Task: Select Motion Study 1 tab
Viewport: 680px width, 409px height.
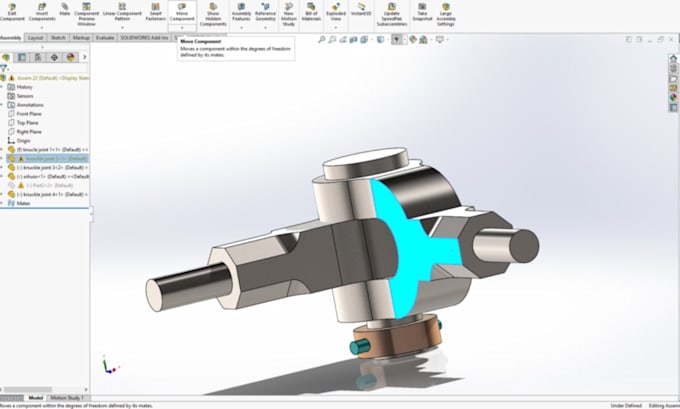Action: [67, 398]
